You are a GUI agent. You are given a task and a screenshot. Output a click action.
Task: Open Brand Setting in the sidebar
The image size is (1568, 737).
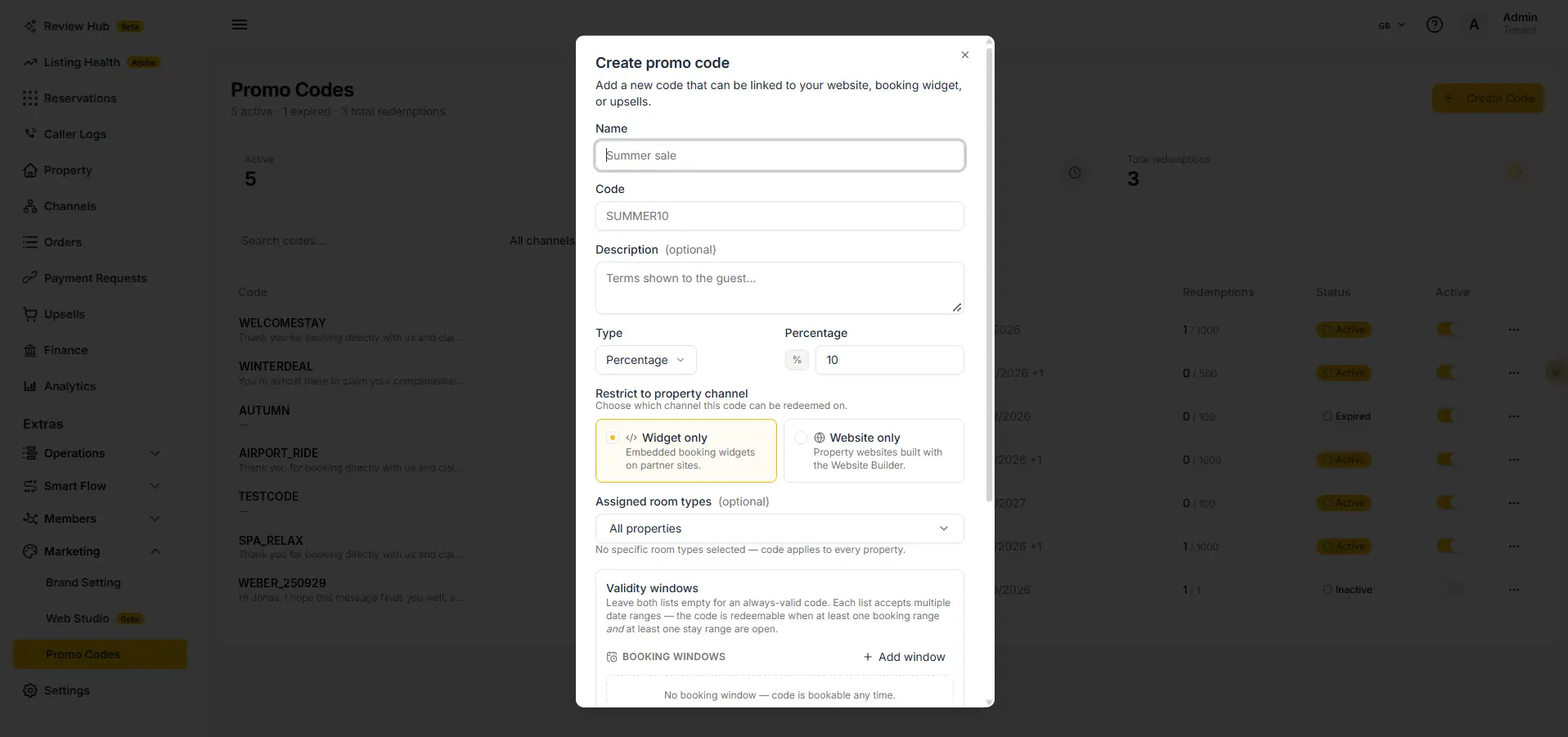pos(83,582)
